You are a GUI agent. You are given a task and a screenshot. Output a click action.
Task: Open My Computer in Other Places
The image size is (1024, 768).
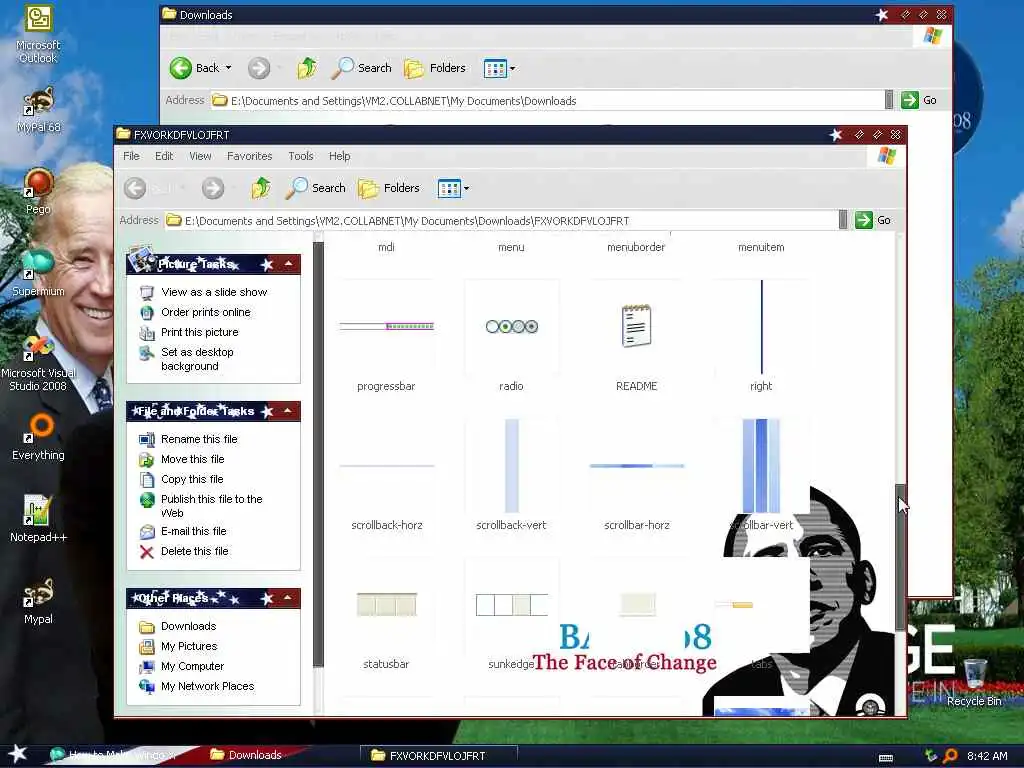pyautogui.click(x=193, y=666)
